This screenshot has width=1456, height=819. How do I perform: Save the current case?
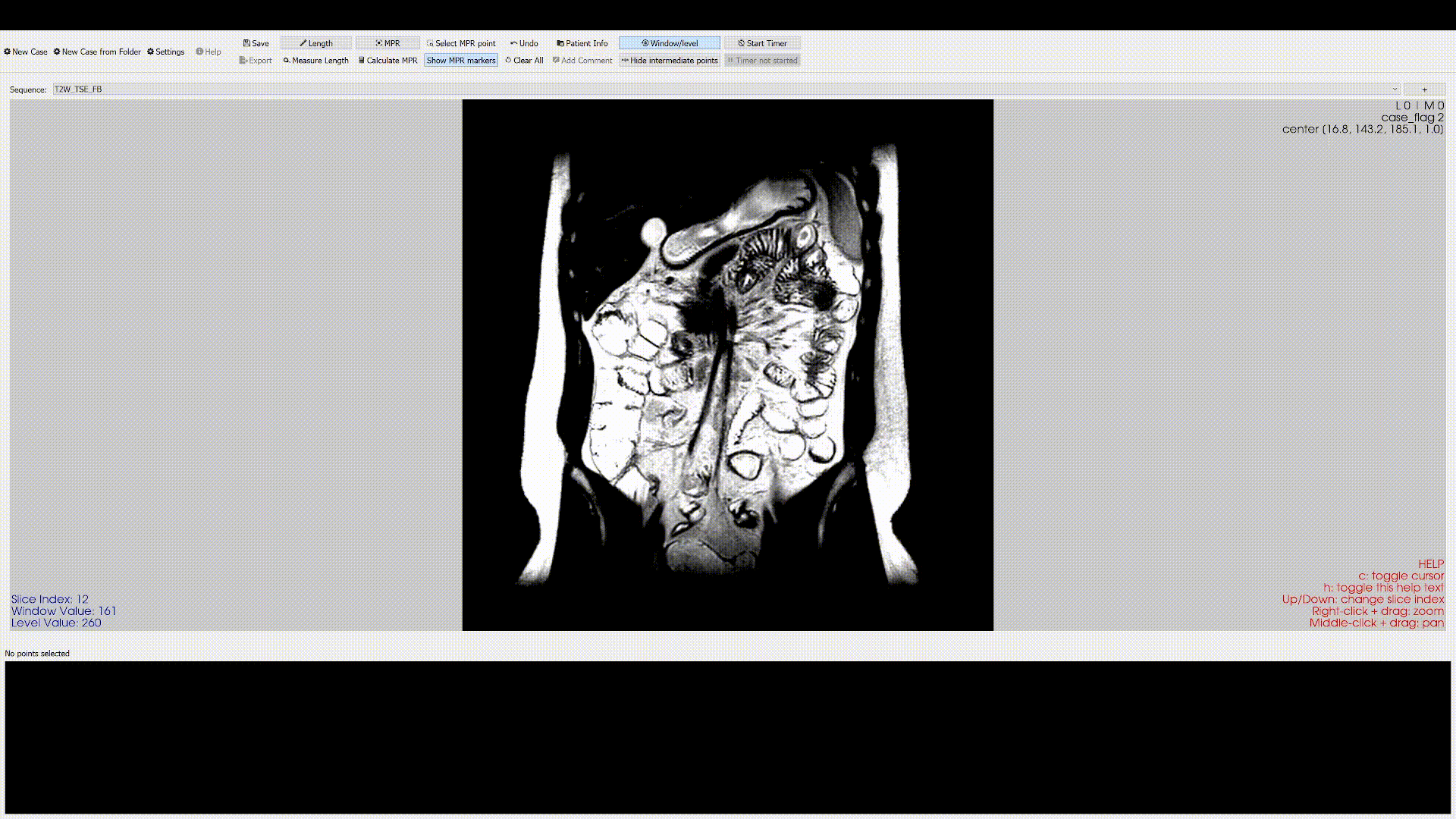pyautogui.click(x=256, y=43)
